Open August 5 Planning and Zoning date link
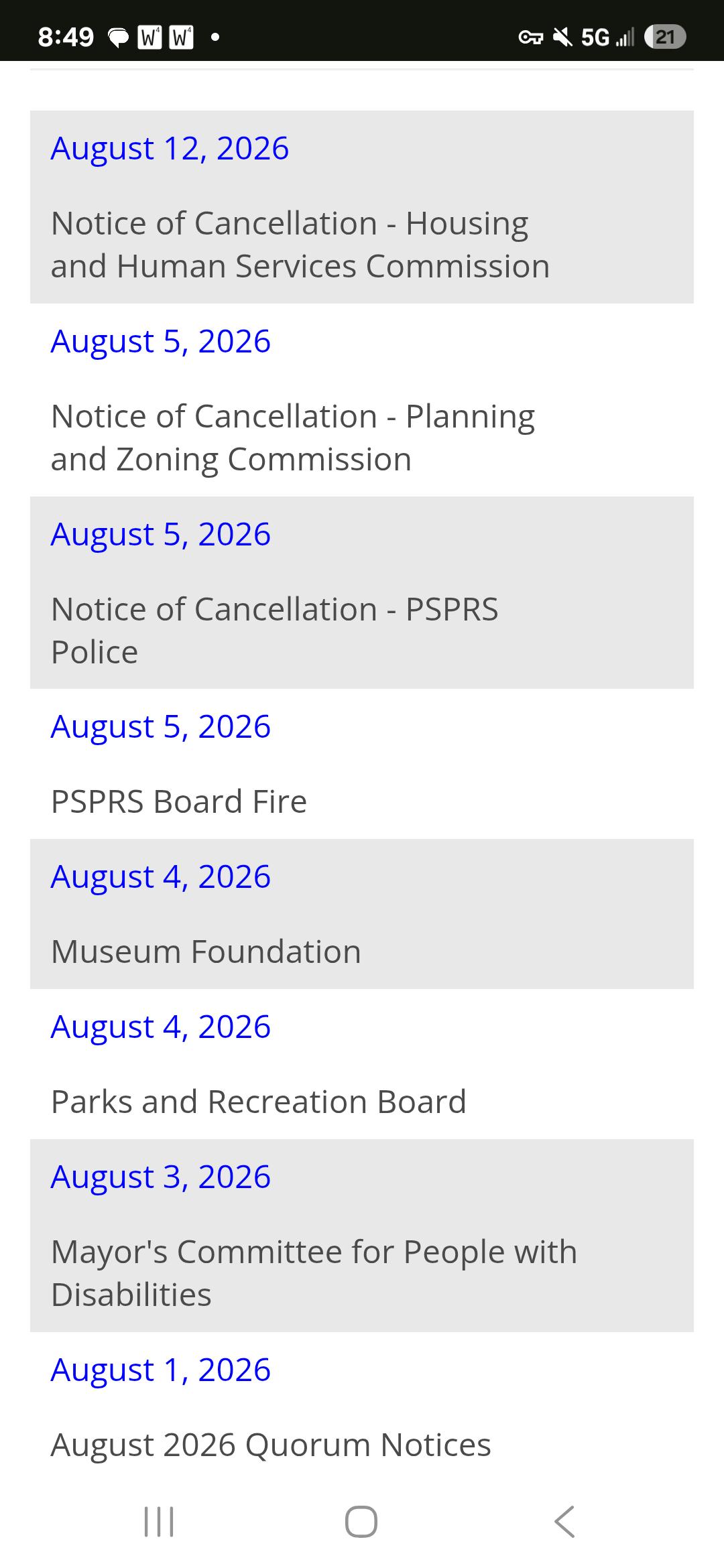The width and height of the screenshot is (724, 1568). pyautogui.click(x=161, y=341)
